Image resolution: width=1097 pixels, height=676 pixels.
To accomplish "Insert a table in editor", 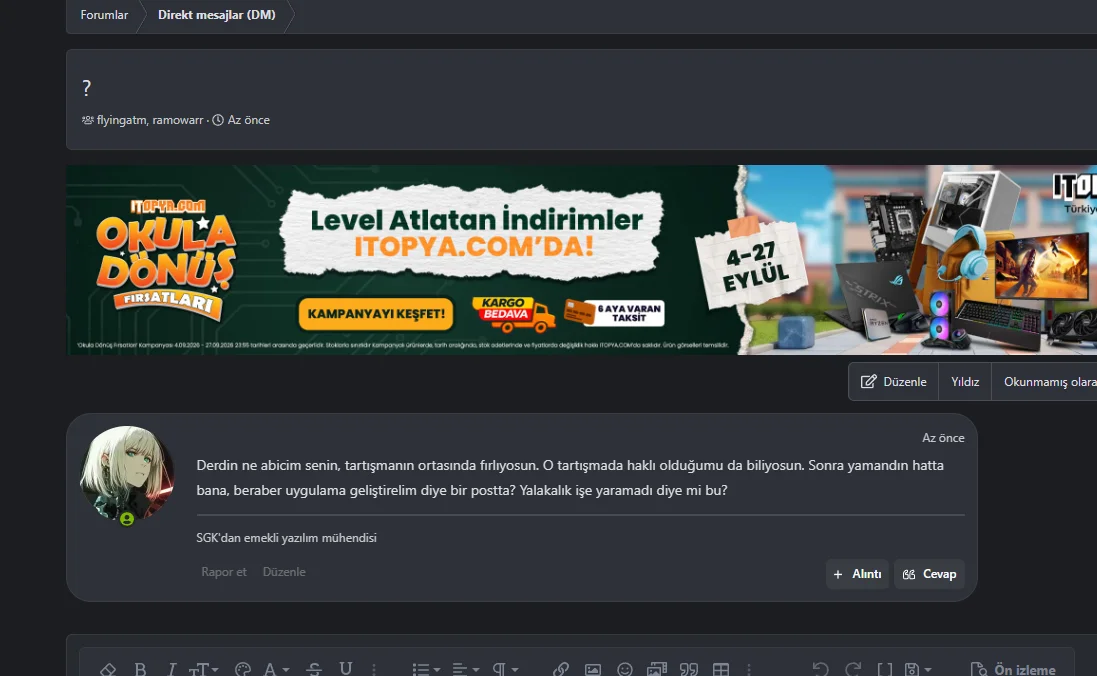I will 721,670.
